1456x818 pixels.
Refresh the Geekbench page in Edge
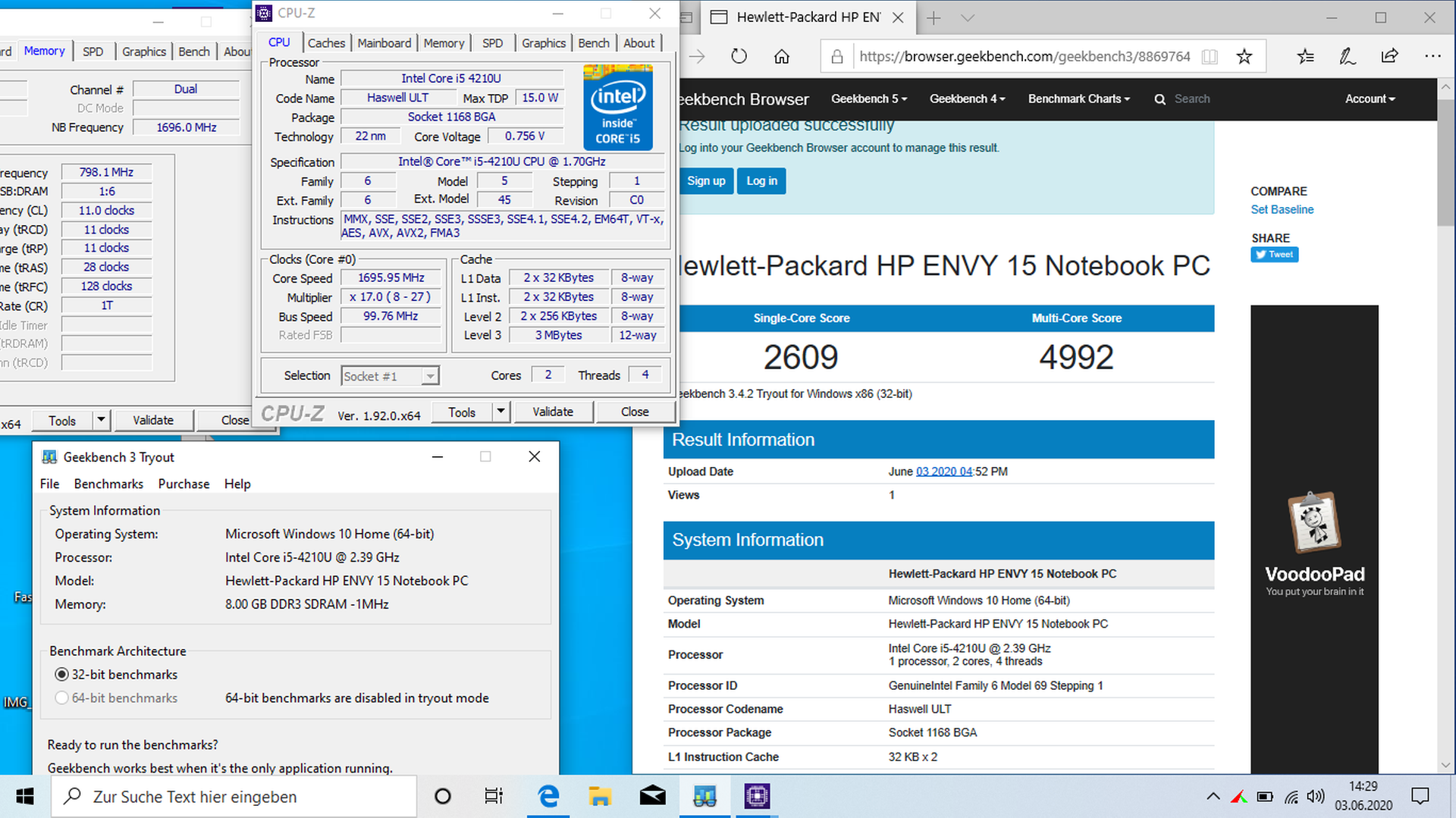coord(739,56)
